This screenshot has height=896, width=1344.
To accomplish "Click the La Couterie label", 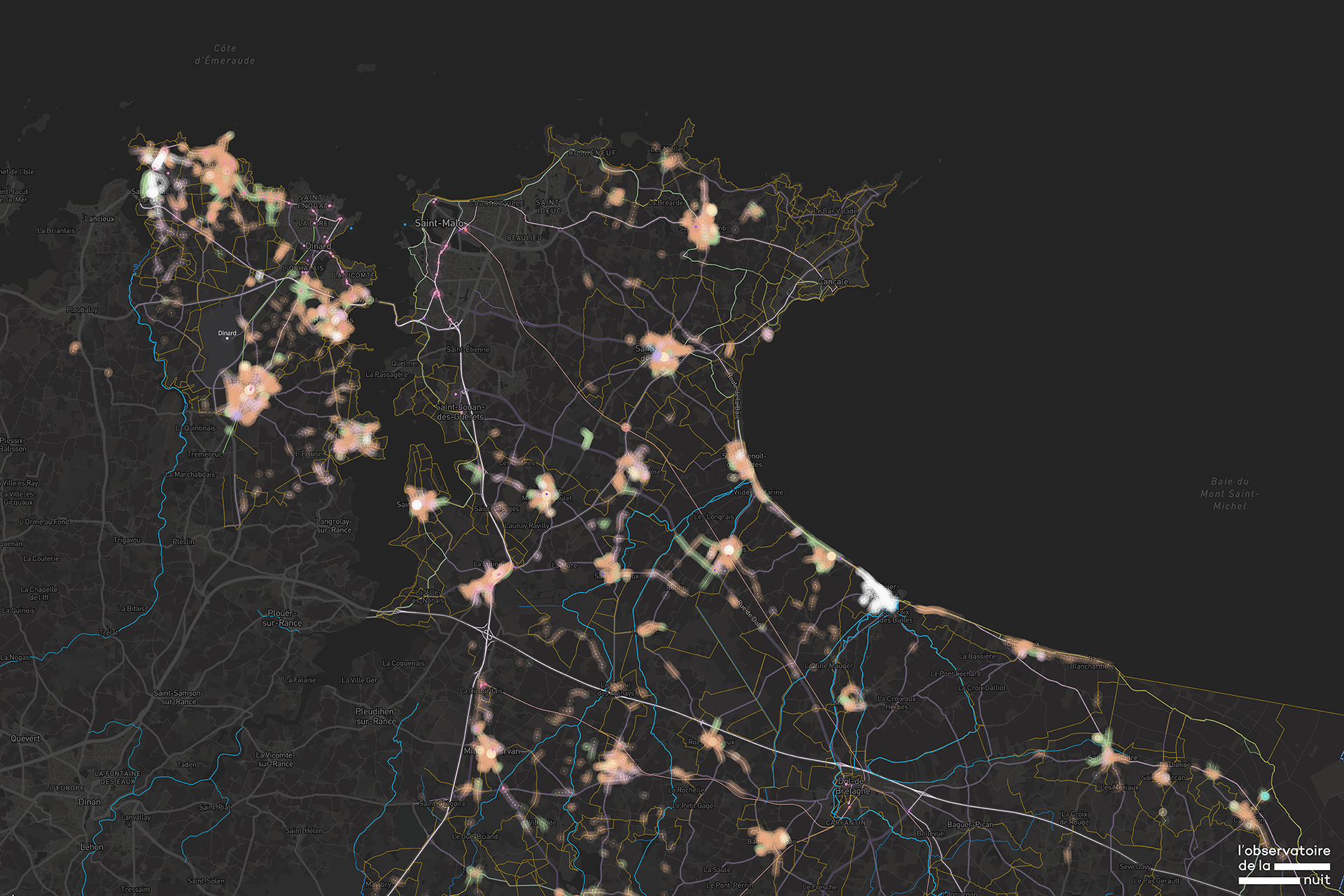I will coord(41,559).
